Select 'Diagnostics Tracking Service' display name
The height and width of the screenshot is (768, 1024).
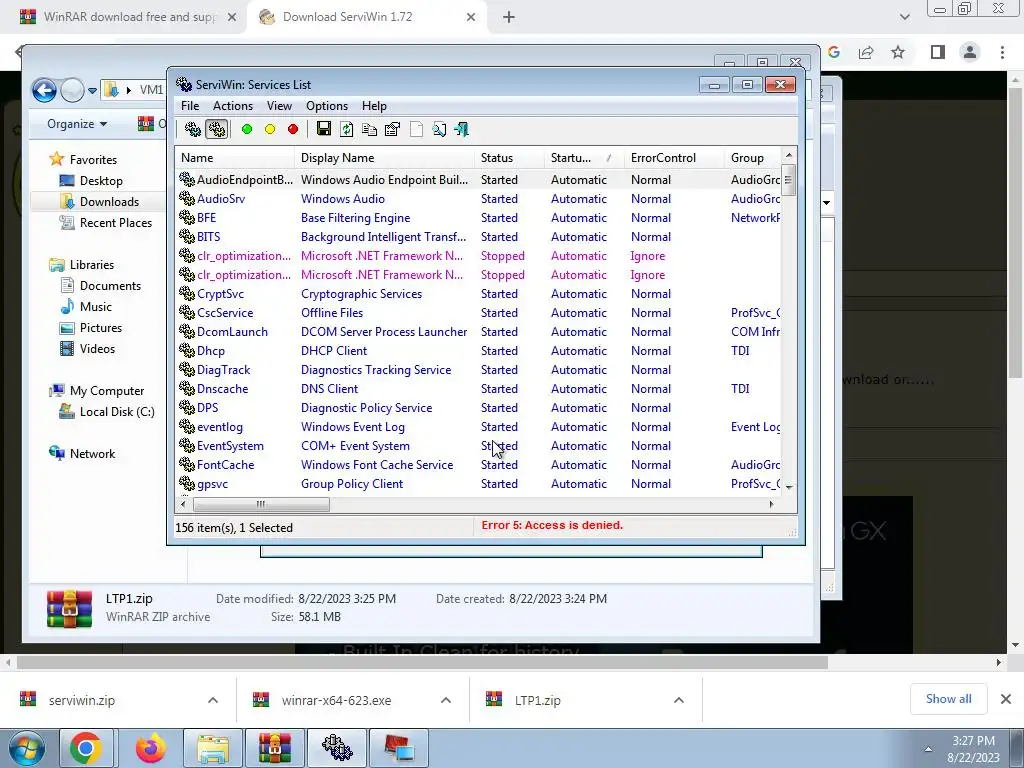coord(376,370)
